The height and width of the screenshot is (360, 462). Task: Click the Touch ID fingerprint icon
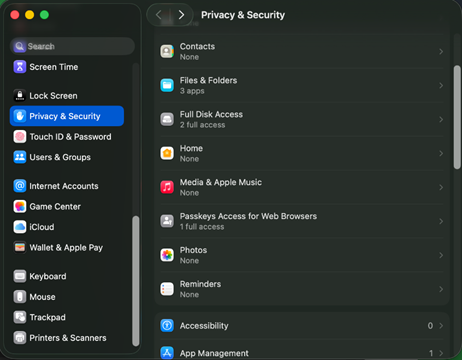20,137
